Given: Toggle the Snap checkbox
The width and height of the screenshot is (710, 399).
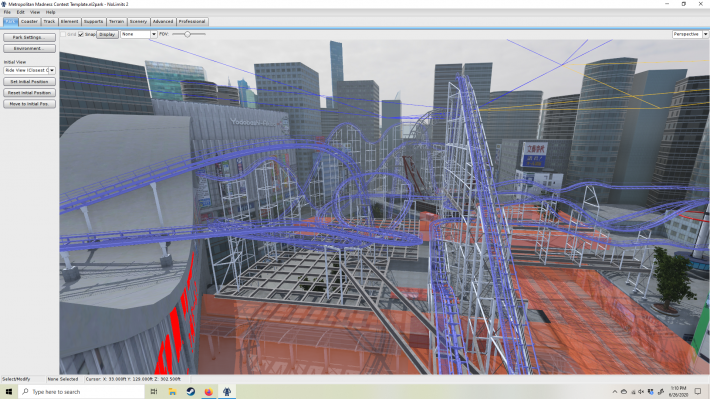Looking at the screenshot, I should click(x=81, y=34).
